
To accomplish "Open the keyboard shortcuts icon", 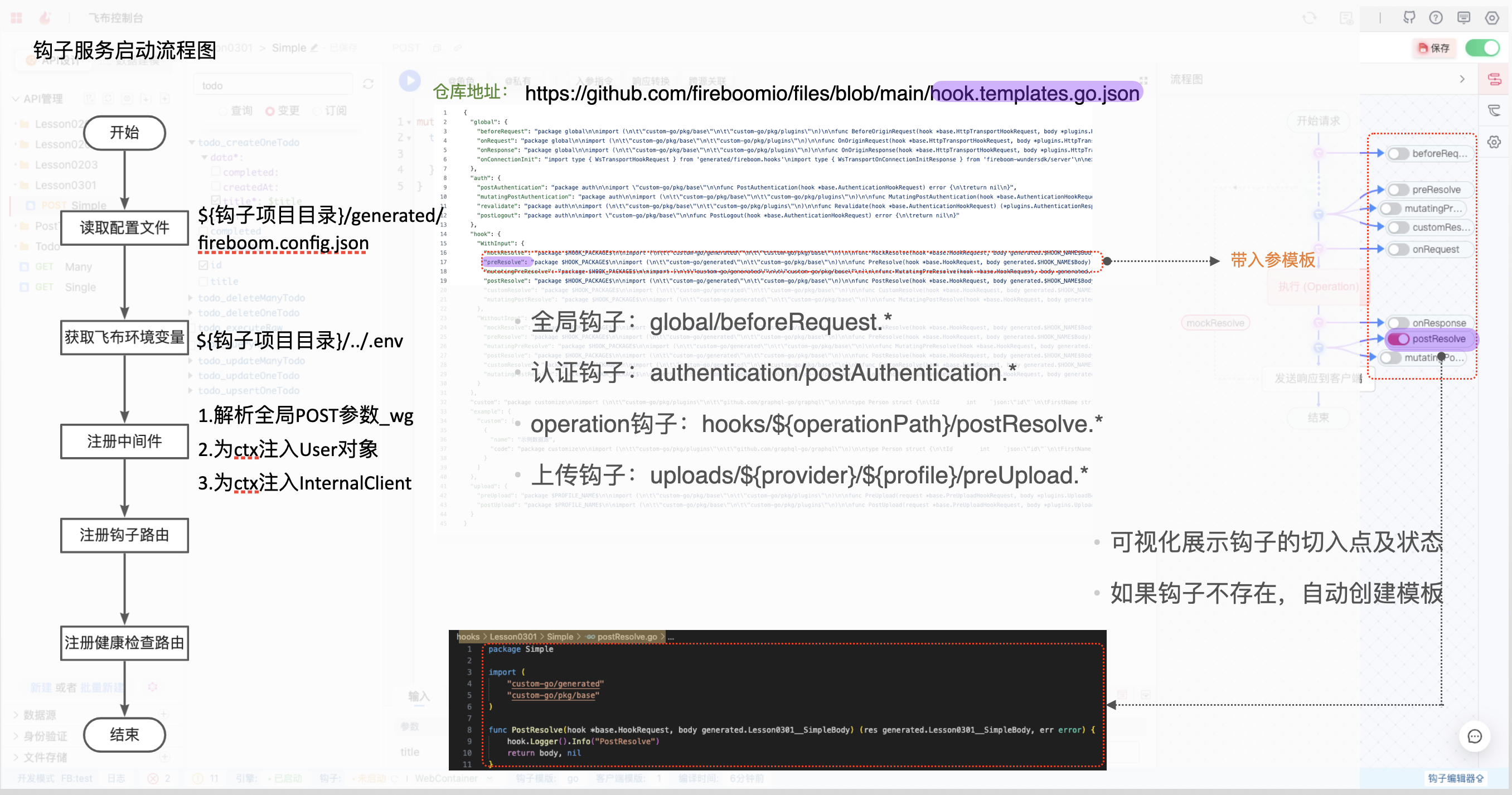I will [1464, 18].
